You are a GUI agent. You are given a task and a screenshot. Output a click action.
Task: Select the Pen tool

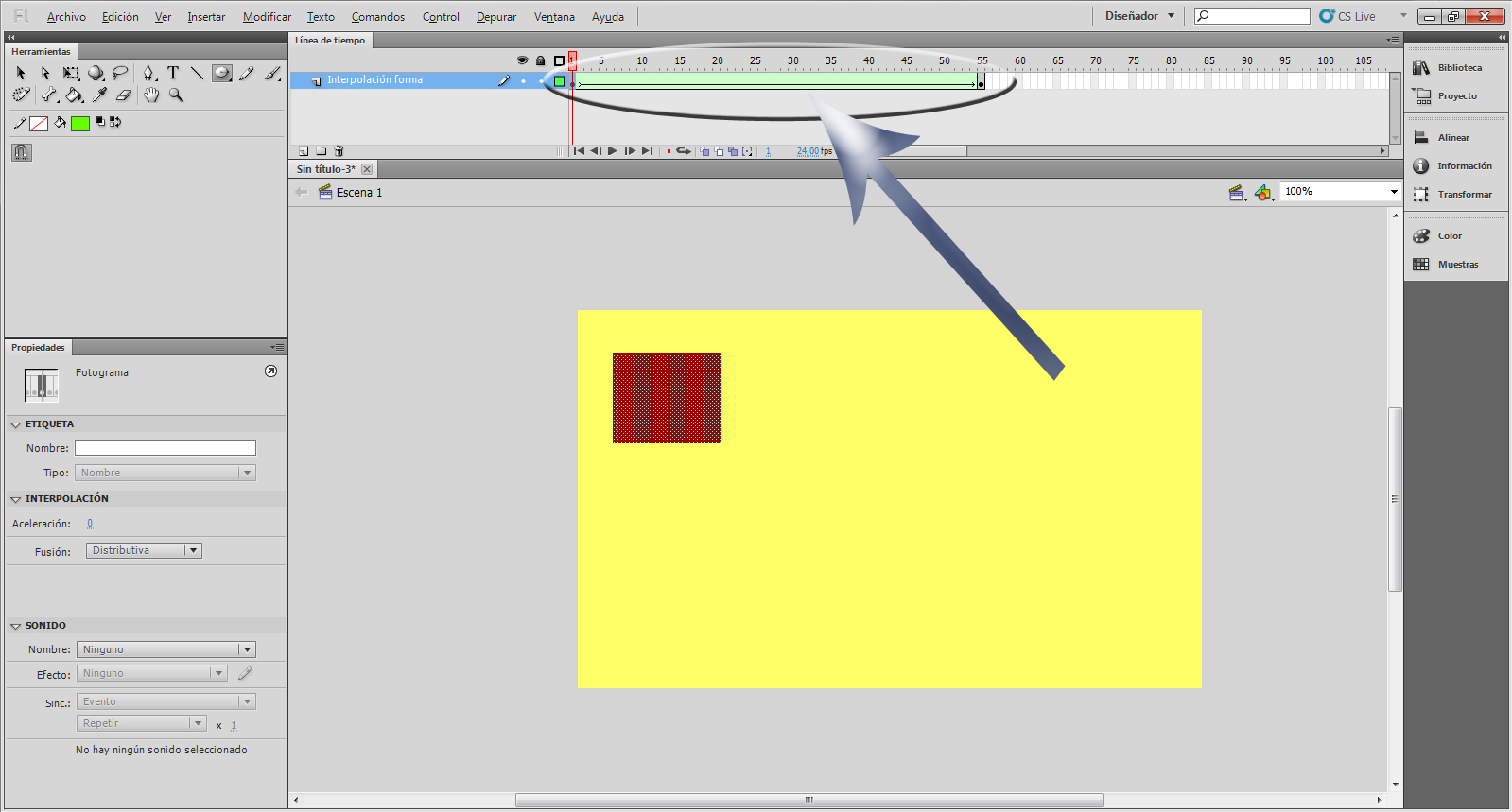click(148, 73)
